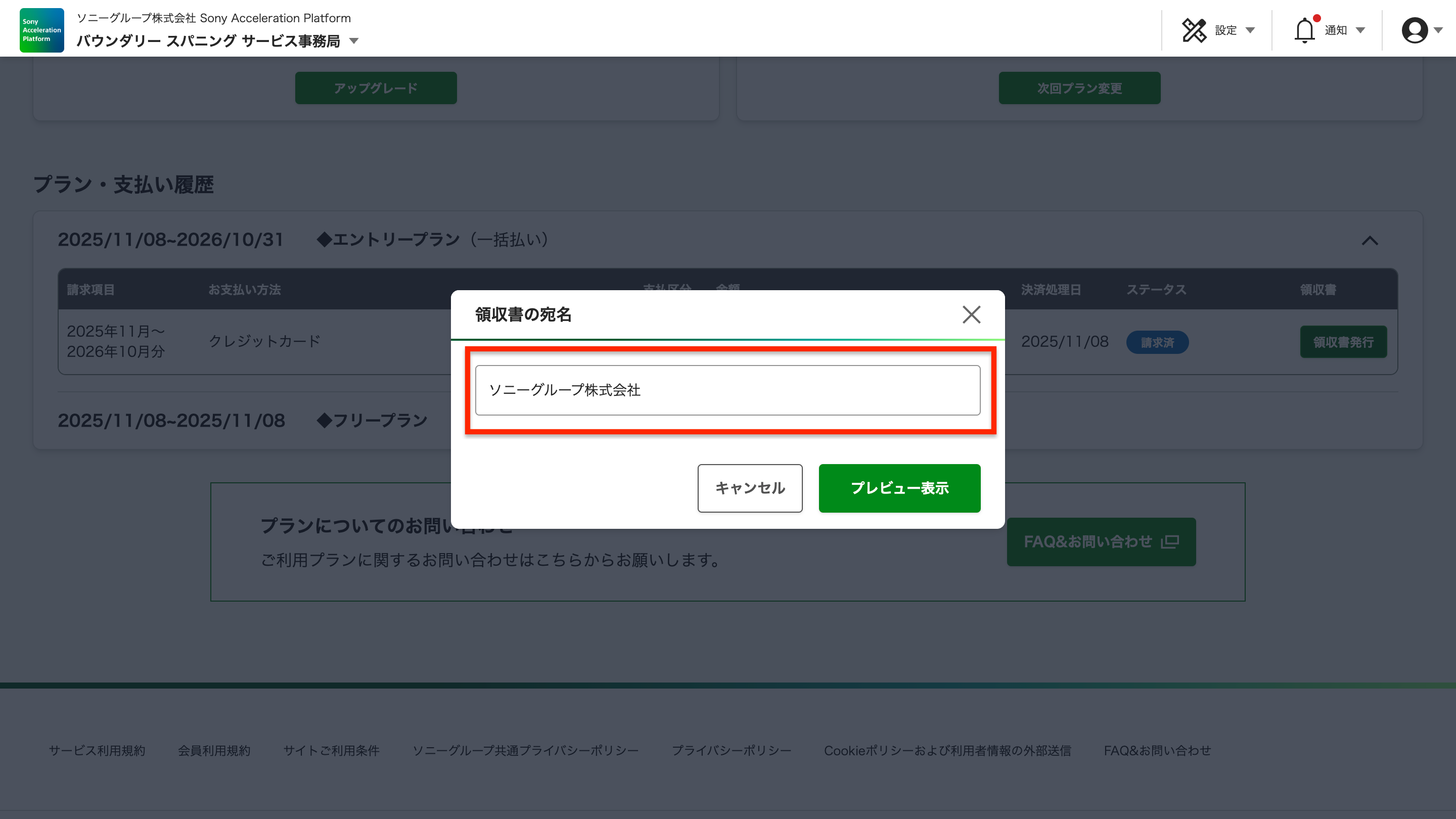The image size is (1456, 819).
Task: Click the receipt addressee name input field
Action: click(727, 390)
